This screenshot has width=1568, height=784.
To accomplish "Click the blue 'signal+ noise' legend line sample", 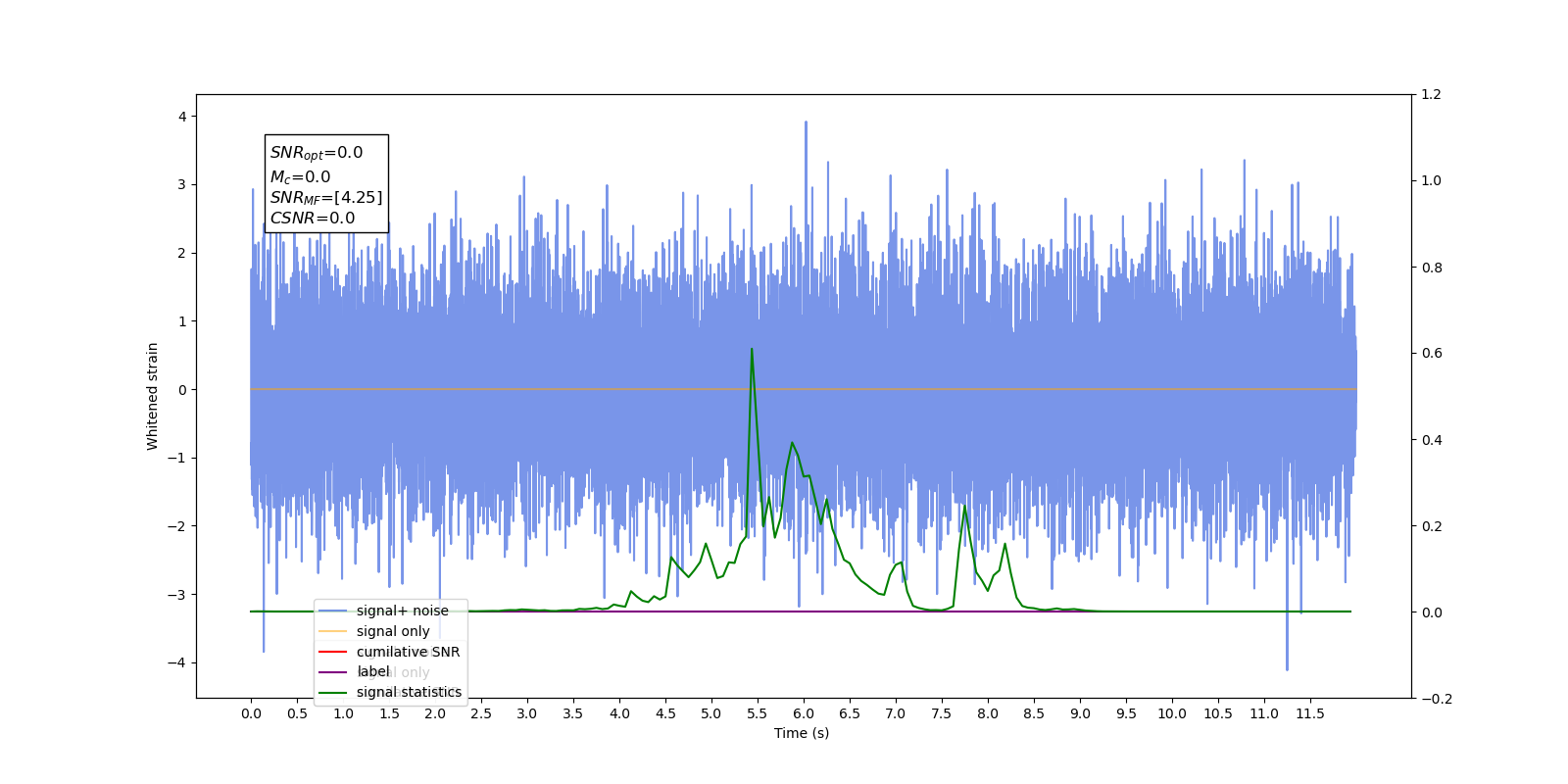I will [x=333, y=611].
